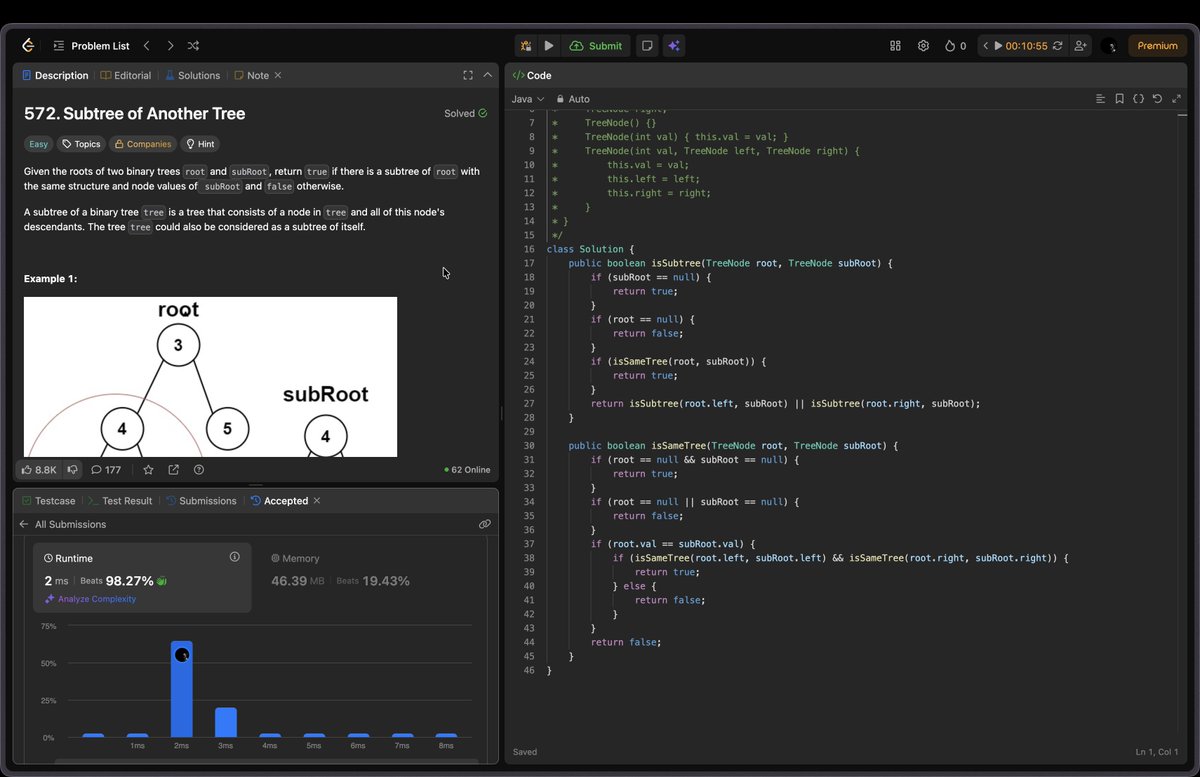This screenshot has width=1200, height=777.
Task: Share the problem with share icon
Action: 173,469
